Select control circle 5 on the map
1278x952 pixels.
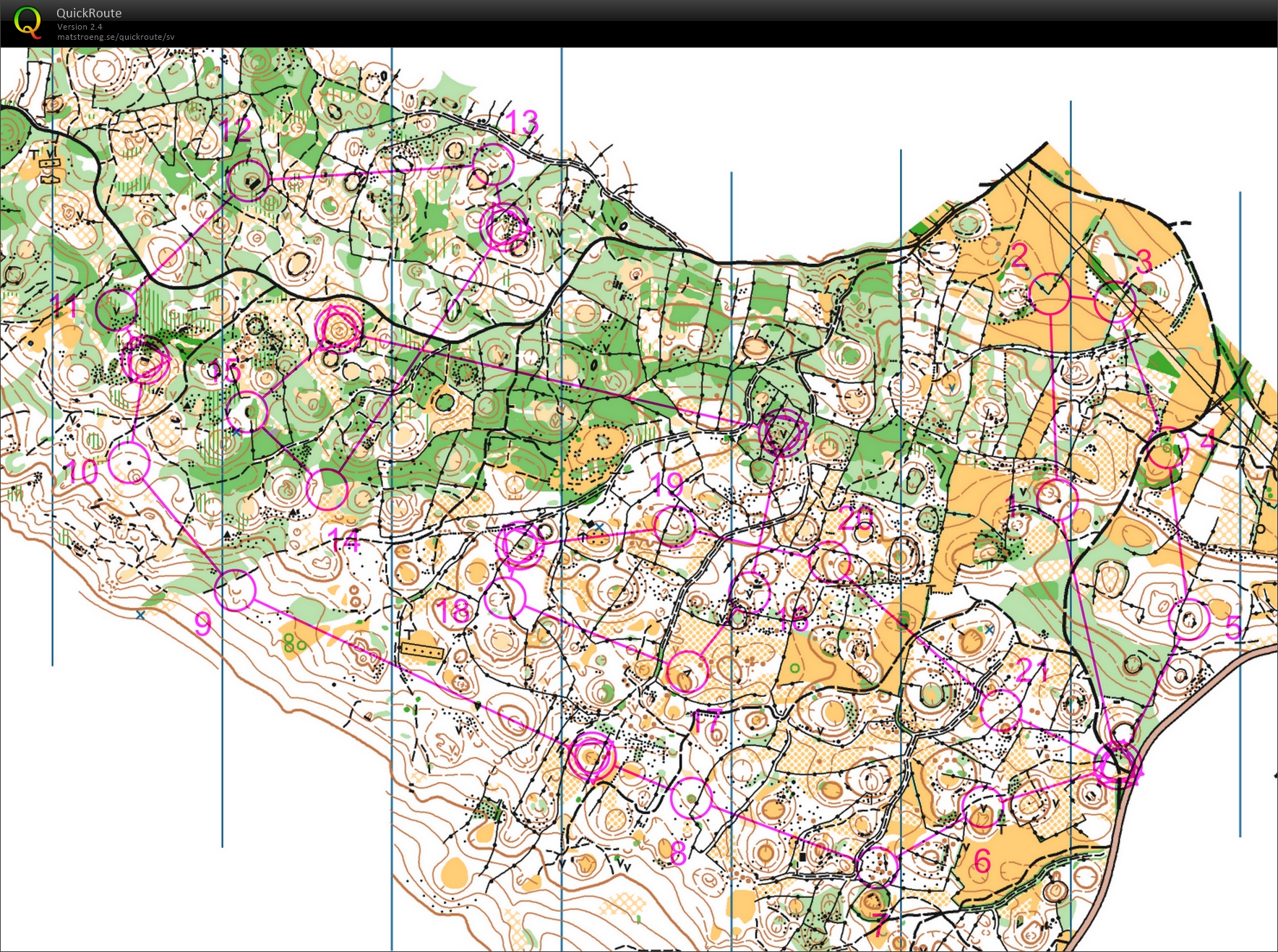pos(1189,619)
